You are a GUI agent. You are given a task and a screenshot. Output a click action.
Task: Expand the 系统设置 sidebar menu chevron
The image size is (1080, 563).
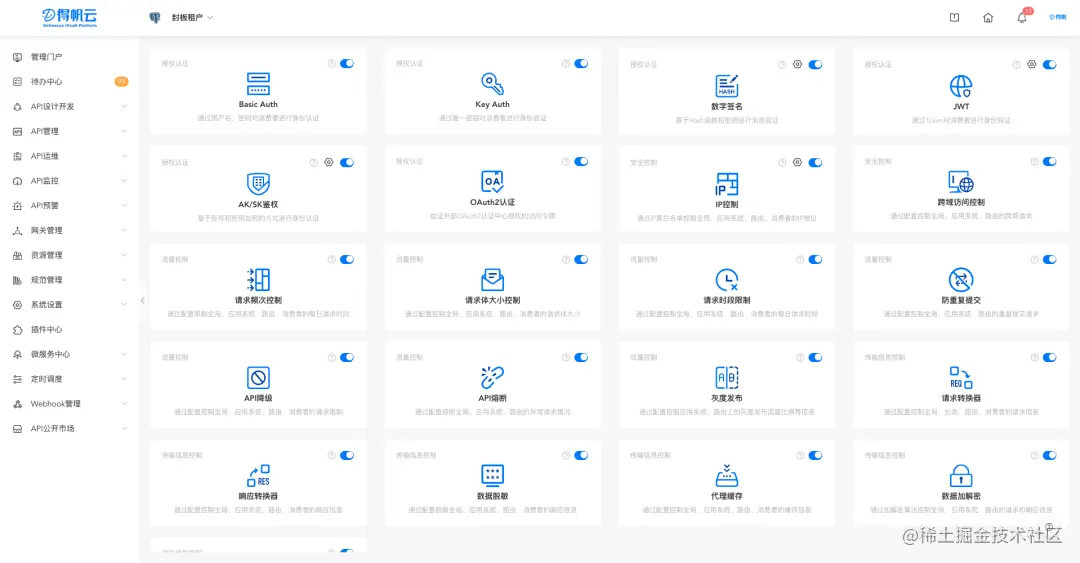(124, 305)
